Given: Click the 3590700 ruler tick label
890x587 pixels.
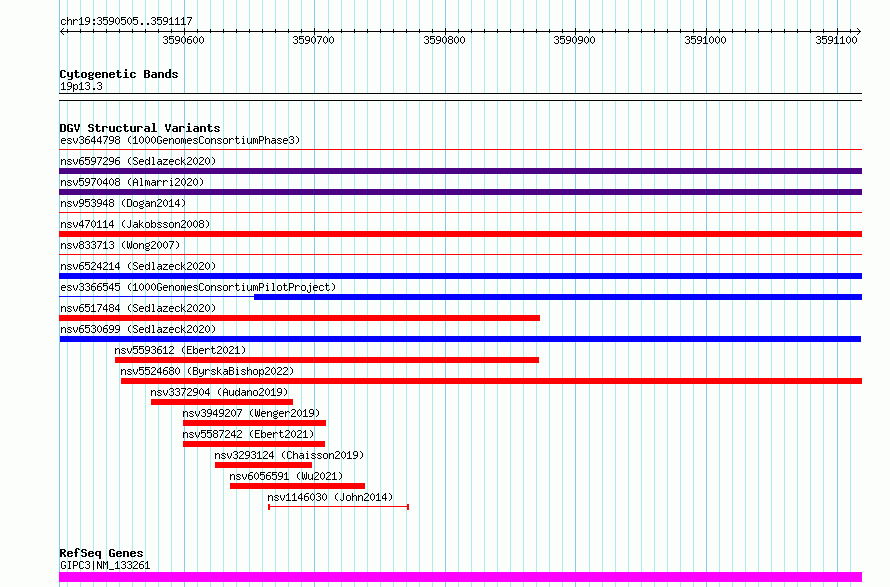Looking at the screenshot, I should 313,40.
